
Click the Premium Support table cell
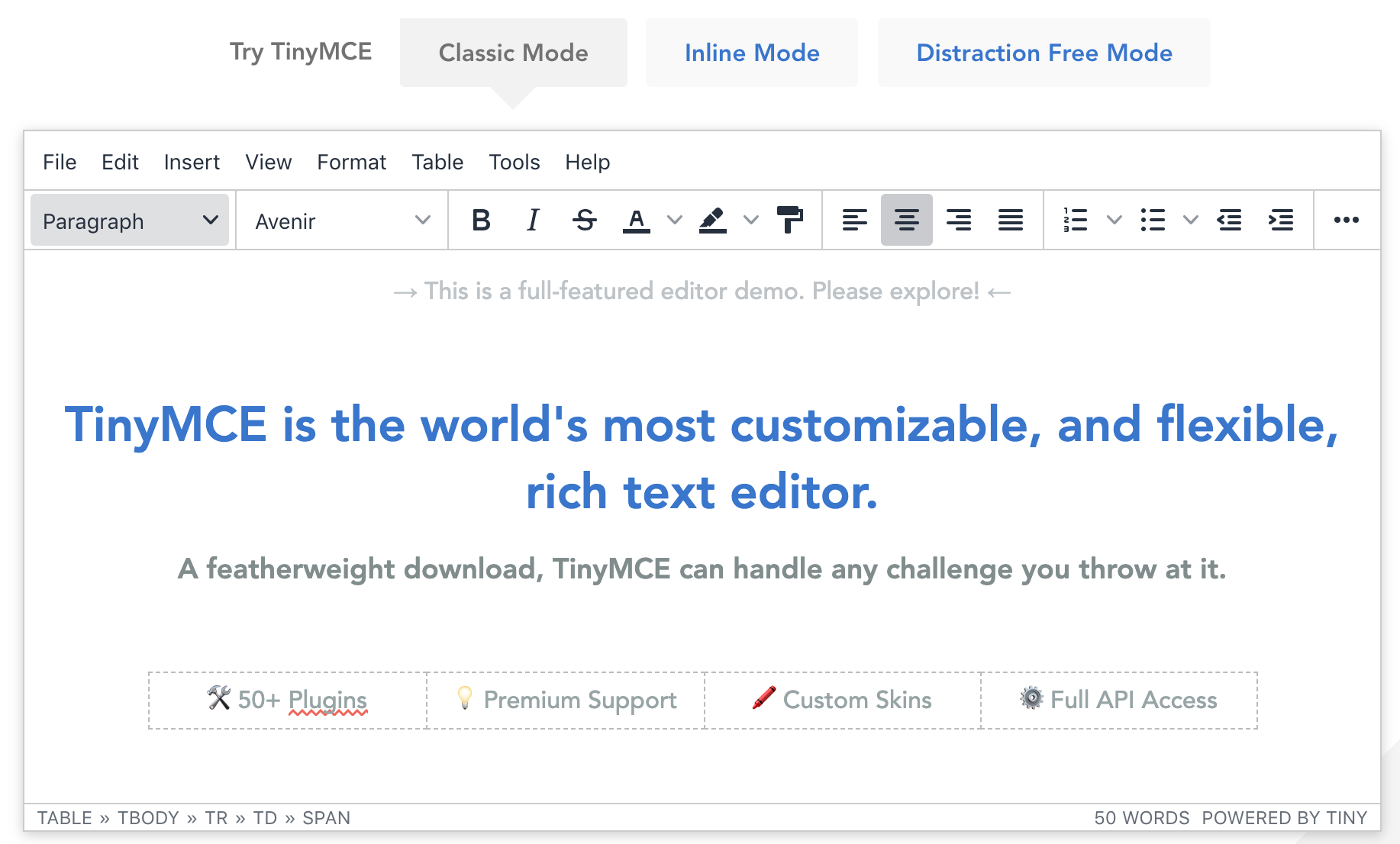pyautogui.click(x=566, y=701)
